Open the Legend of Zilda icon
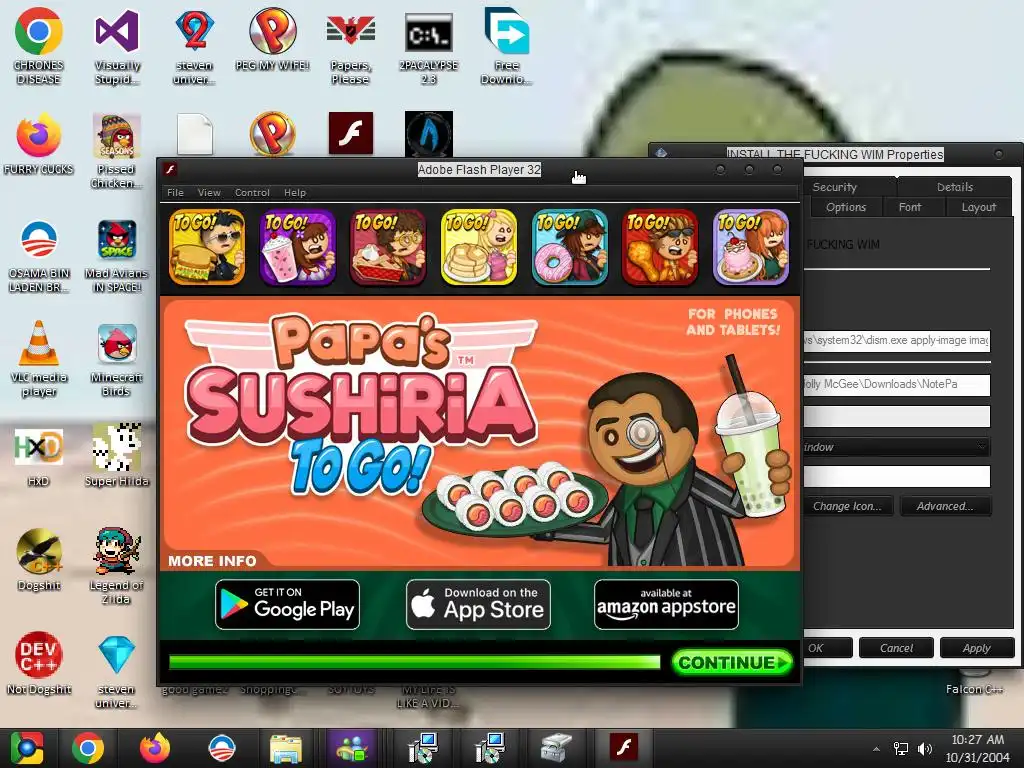This screenshot has height=768, width=1024. pyautogui.click(x=116, y=566)
